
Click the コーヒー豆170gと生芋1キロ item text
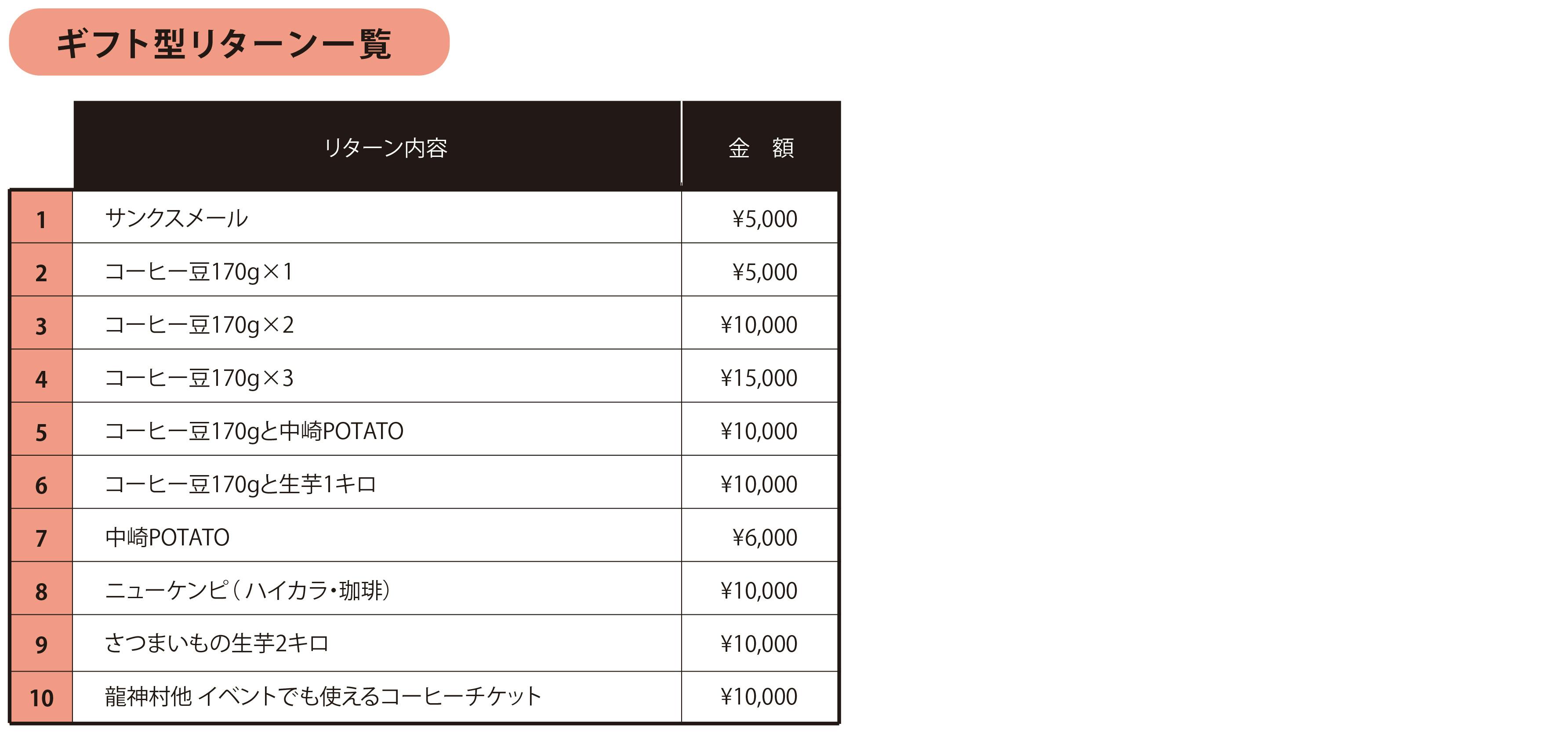click(x=240, y=484)
